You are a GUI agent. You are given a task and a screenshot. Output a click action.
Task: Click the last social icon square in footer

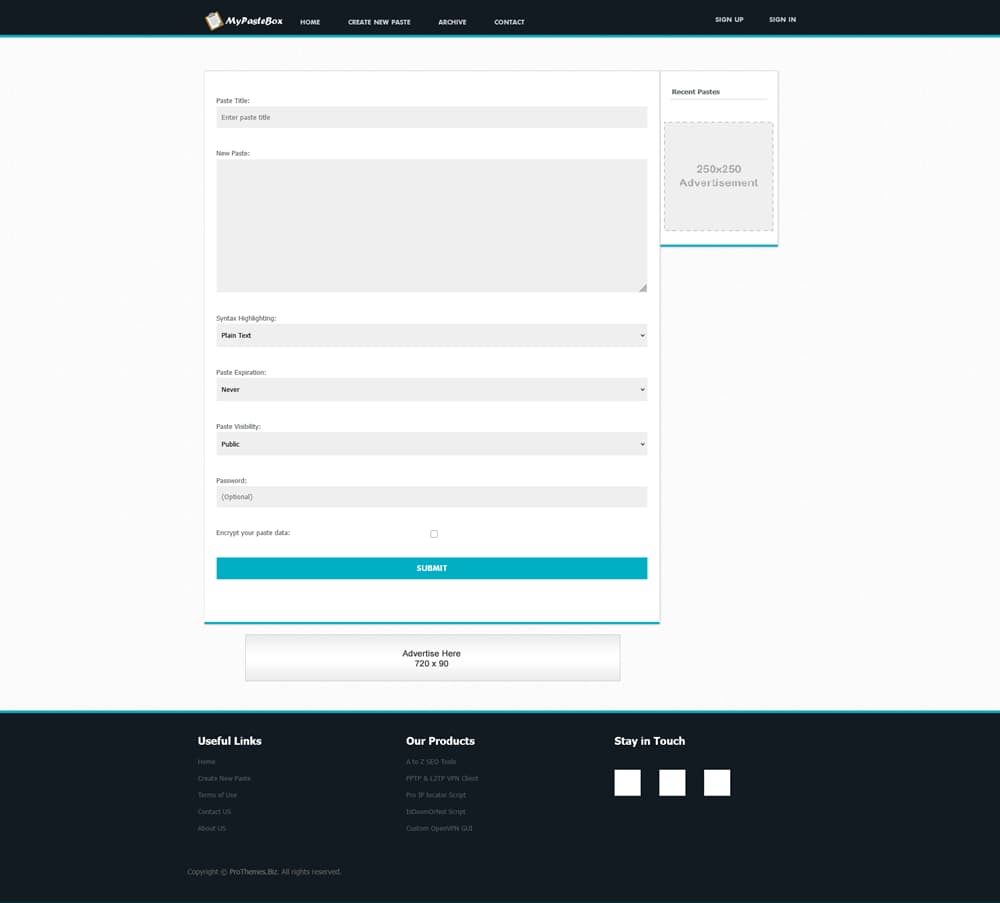click(717, 782)
